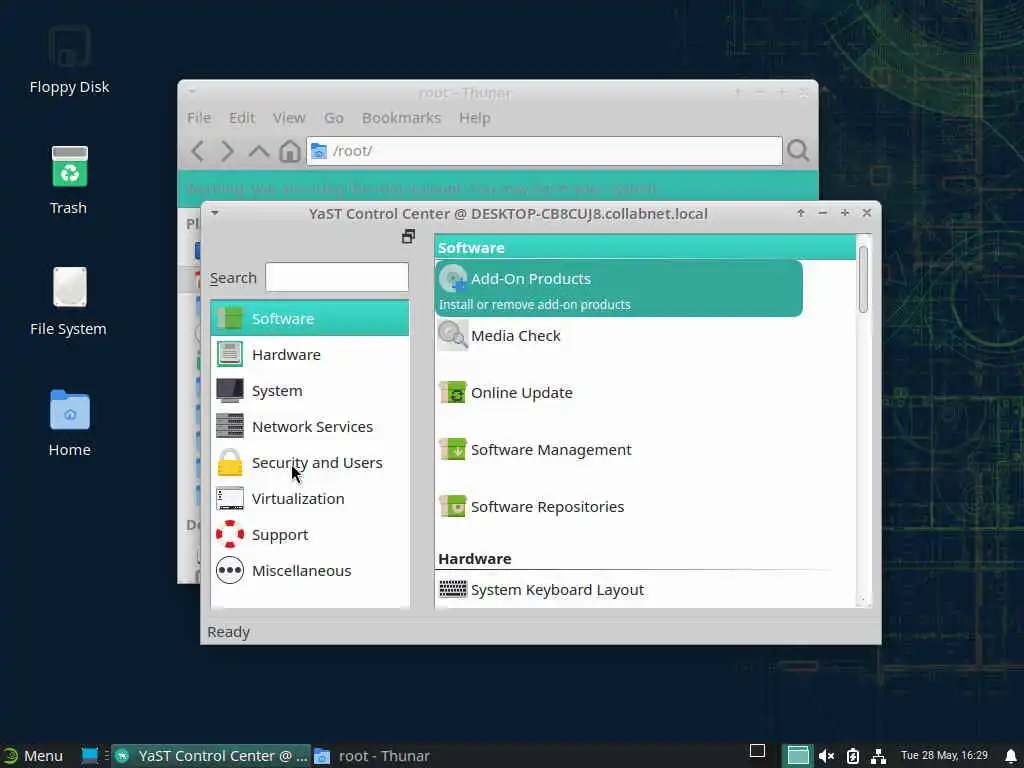
Task: Open the battery power tray icon
Action: point(853,756)
